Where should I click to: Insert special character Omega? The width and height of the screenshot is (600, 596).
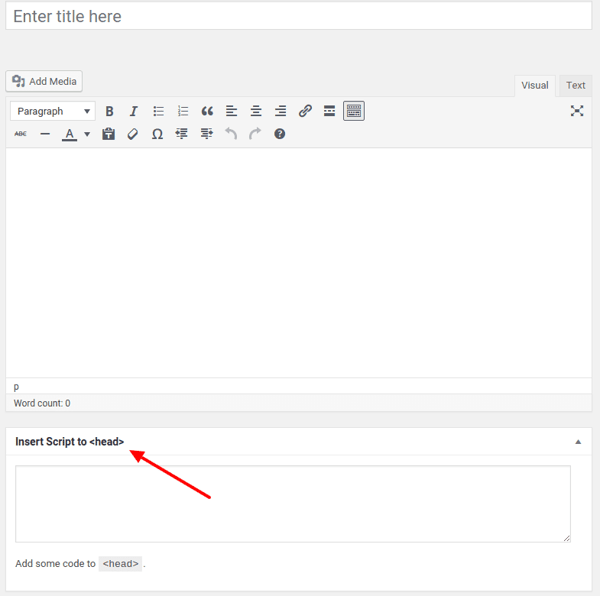click(157, 134)
